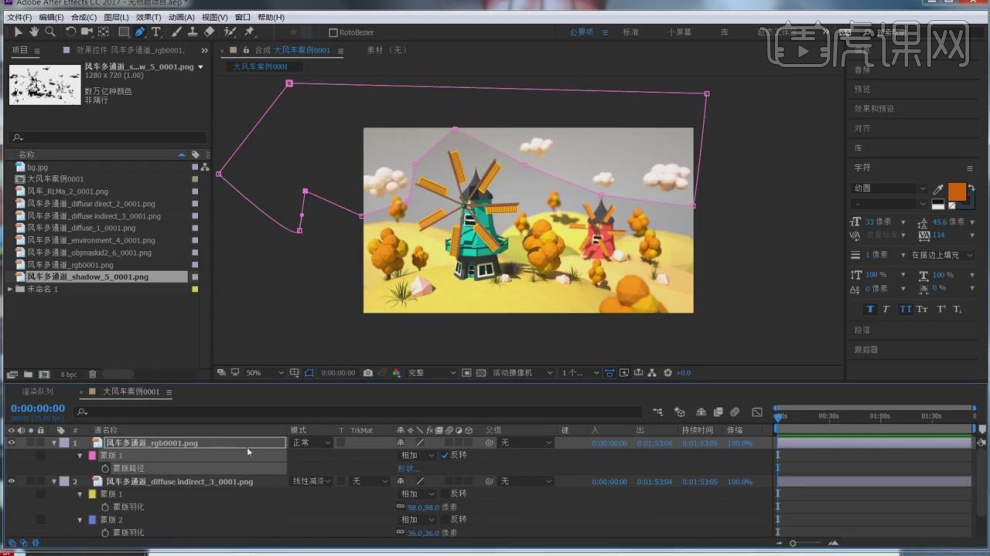Image resolution: width=990 pixels, height=556 pixels.
Task: Click the orange fill color swatch
Action: (x=957, y=191)
